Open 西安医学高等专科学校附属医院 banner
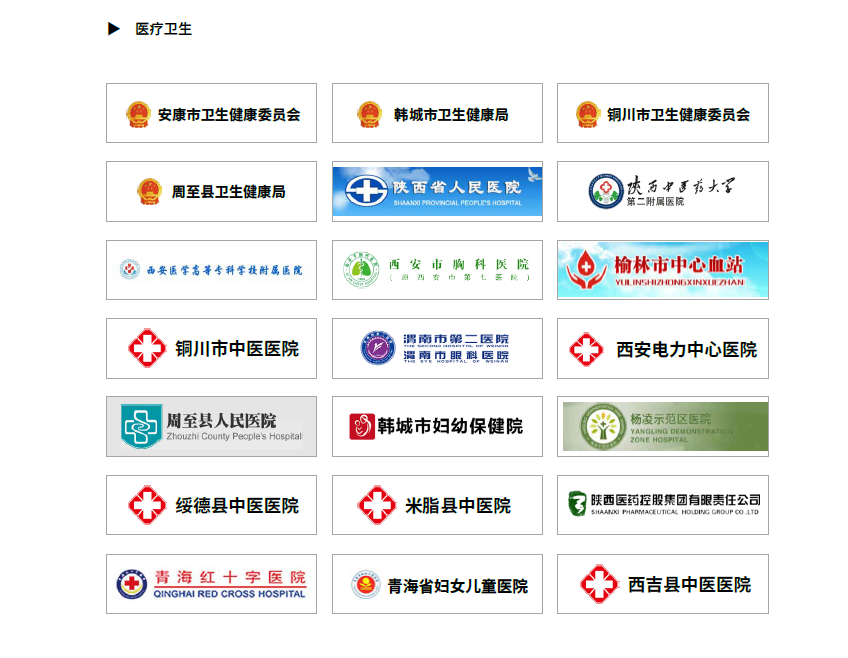Viewport: 848px width, 658px height. click(x=211, y=270)
